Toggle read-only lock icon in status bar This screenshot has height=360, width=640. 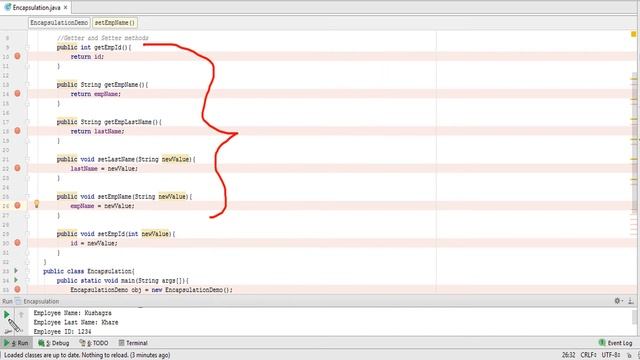(x=629, y=356)
